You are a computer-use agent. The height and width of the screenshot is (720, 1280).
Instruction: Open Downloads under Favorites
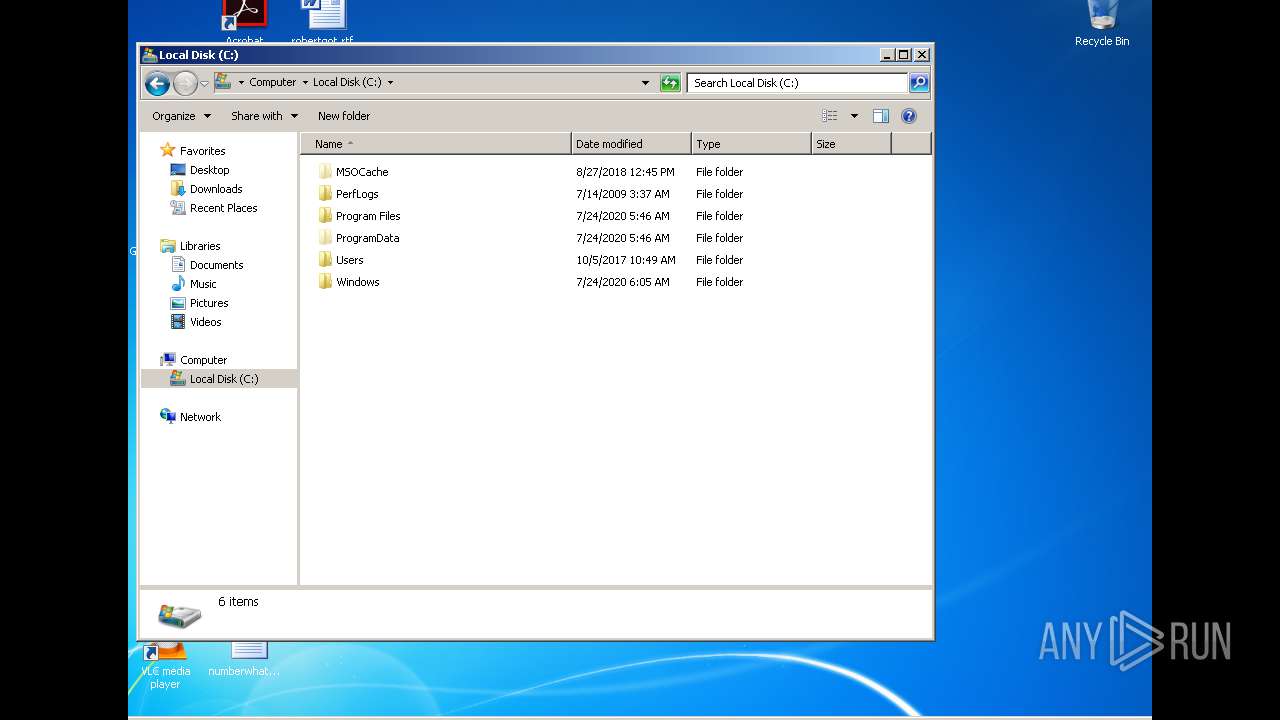click(216, 189)
